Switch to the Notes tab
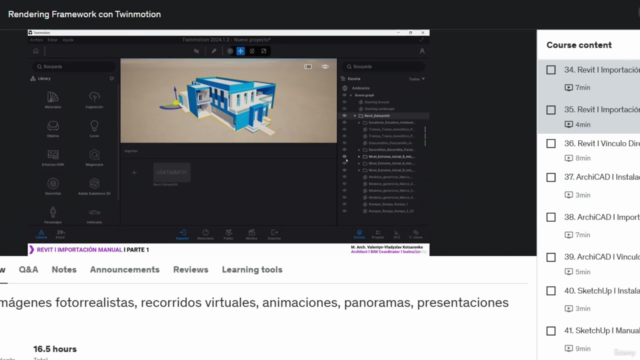Image resolution: width=640 pixels, height=360 pixels. tap(64, 270)
